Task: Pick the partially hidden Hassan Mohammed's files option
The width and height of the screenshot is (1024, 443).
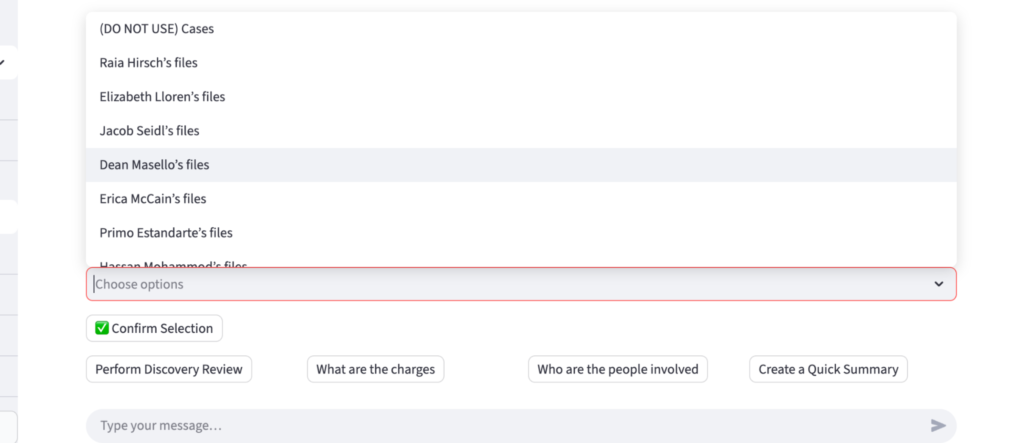Action: (x=173, y=265)
